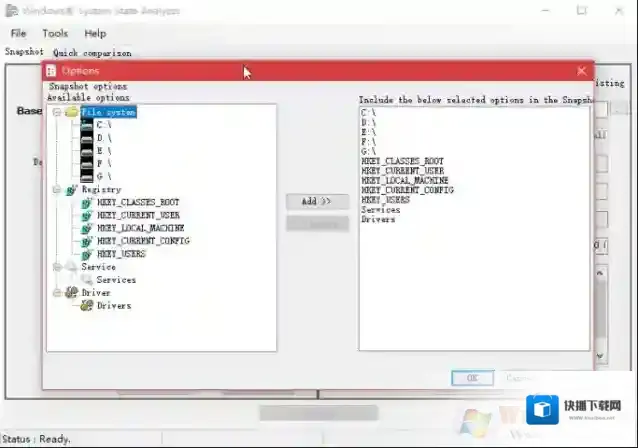Viewport: 638px width, 448px height.
Task: Click the Drivers item icon
Action: coord(87,306)
